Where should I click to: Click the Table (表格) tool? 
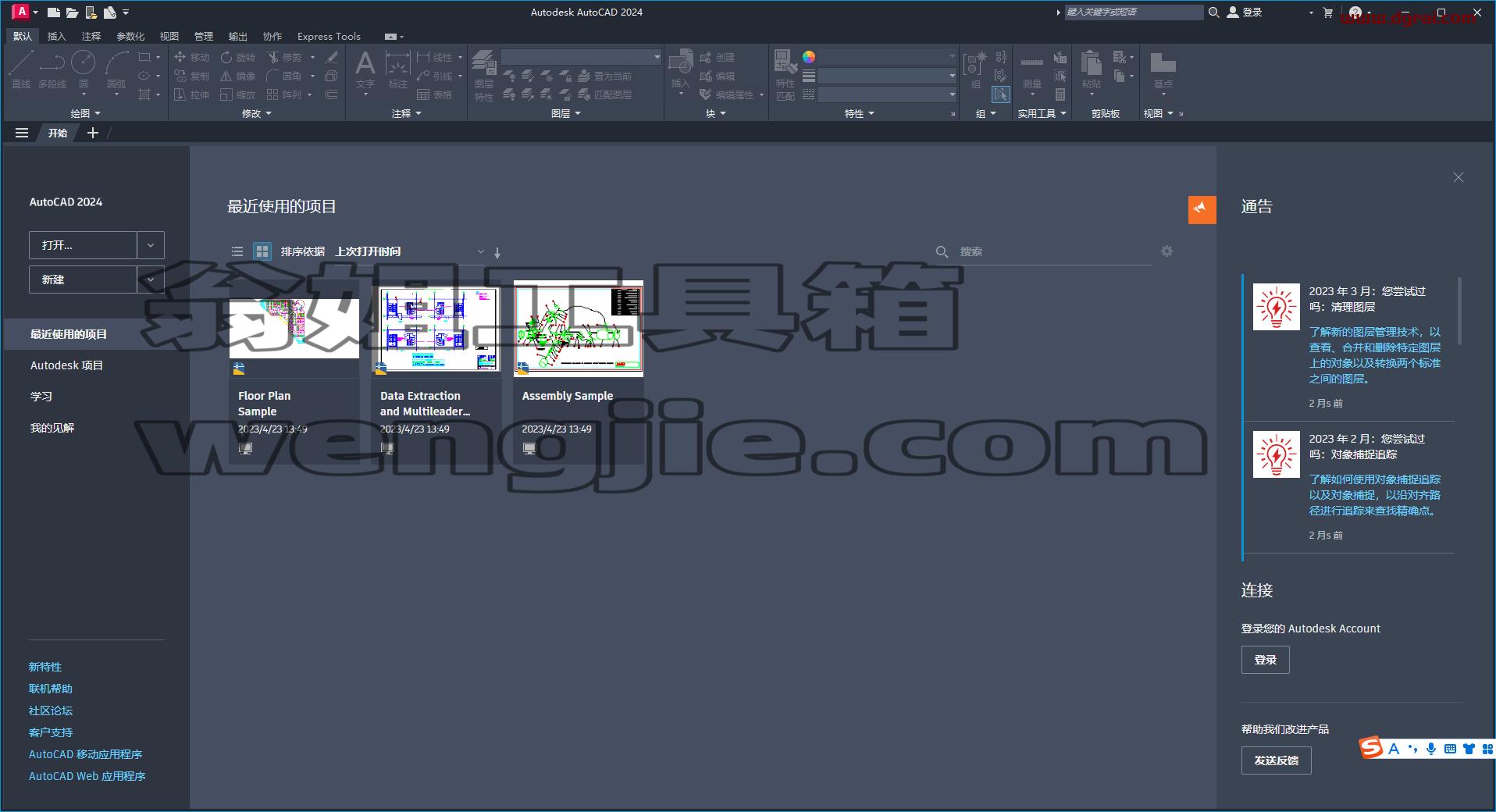435,94
